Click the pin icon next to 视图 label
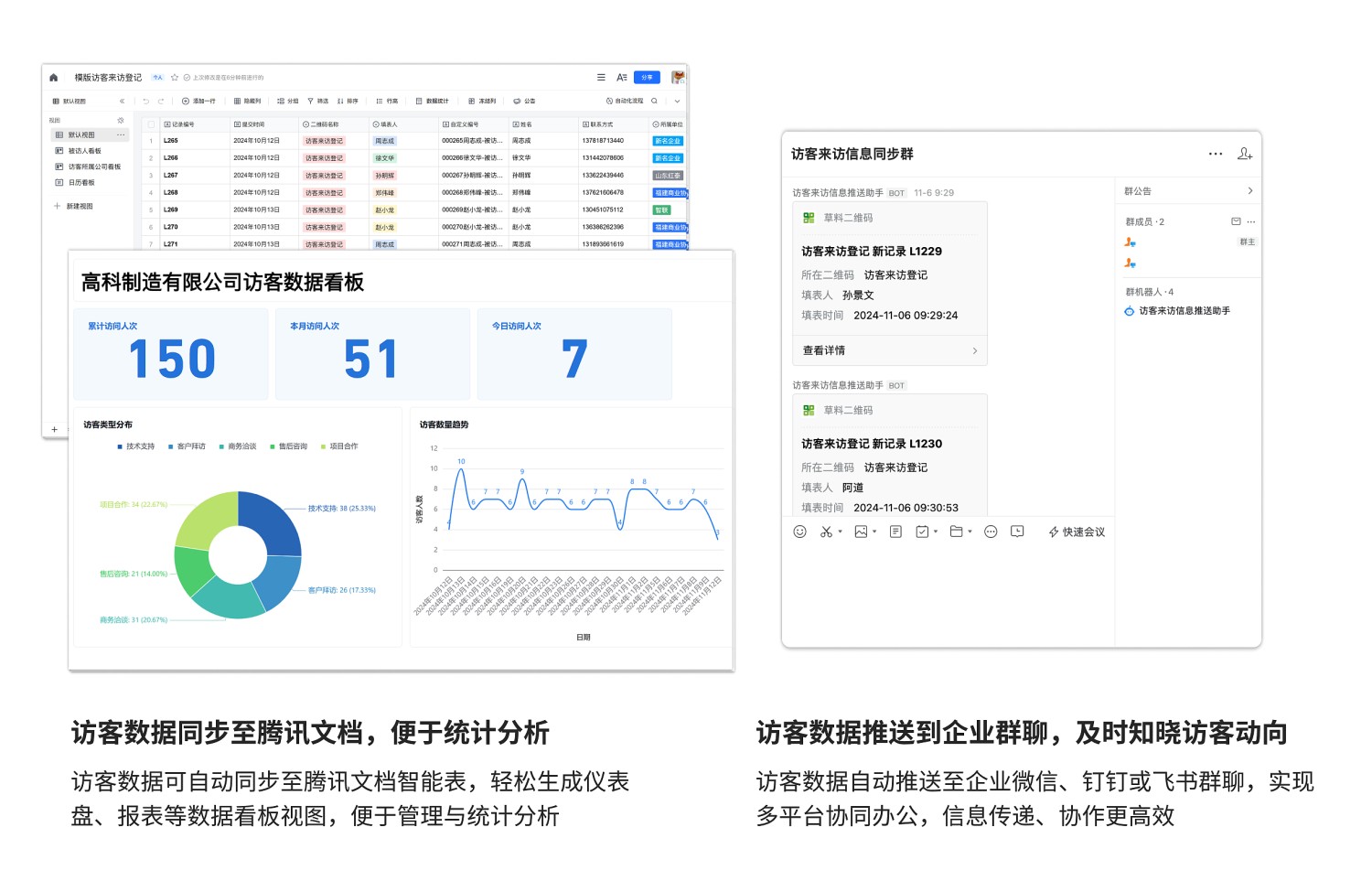 tap(121, 121)
